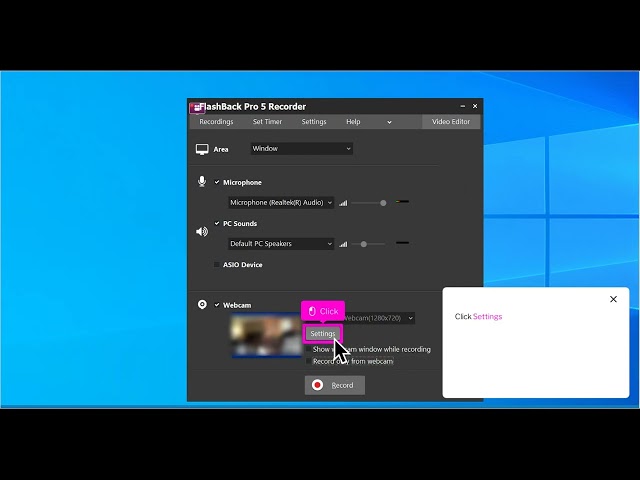The width and height of the screenshot is (640, 480).
Task: Click the webcam preview thumbnail
Action: (x=267, y=336)
